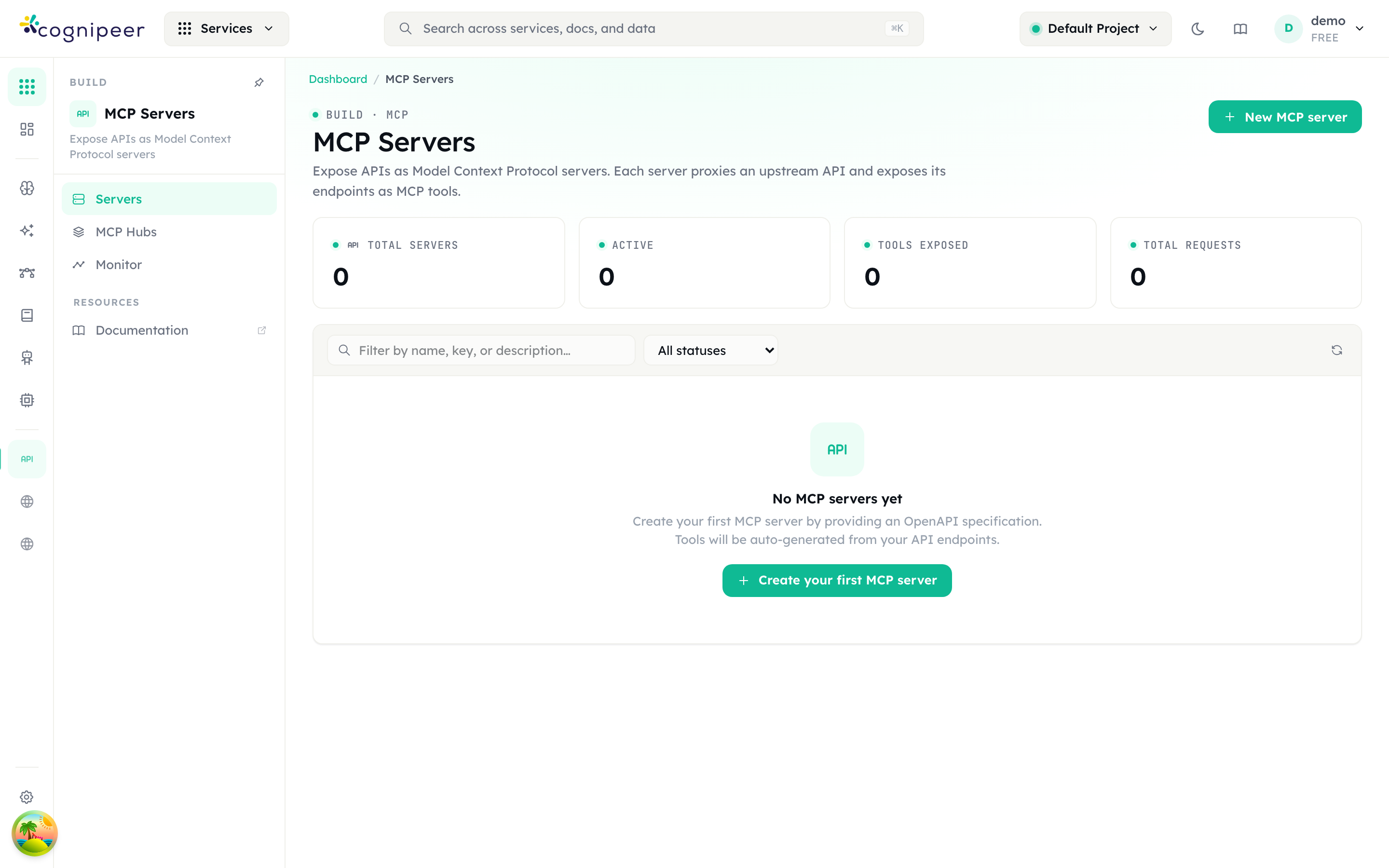Focus the Filter by name, key, or description field

481,350
